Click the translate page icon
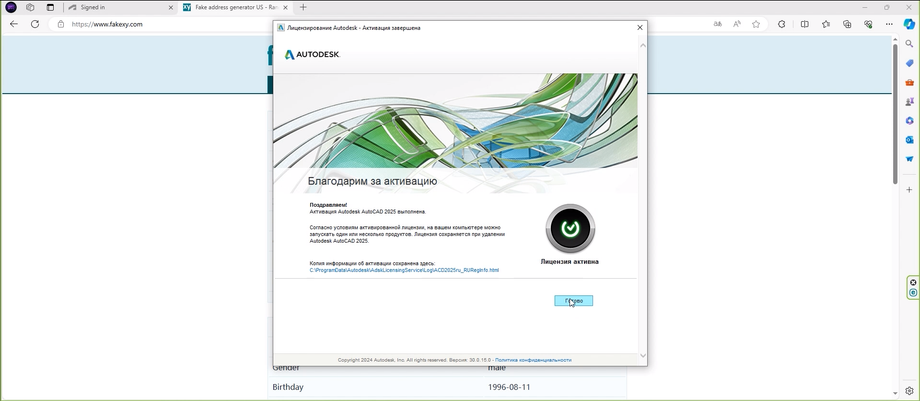This screenshot has width=920, height=401. pos(718,24)
